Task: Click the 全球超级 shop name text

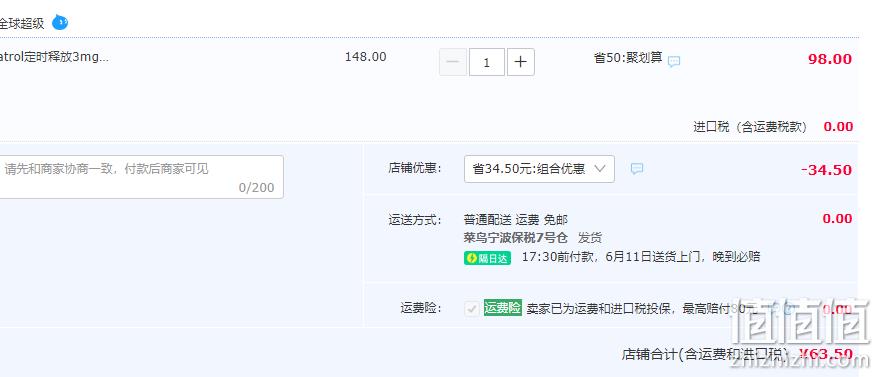Action: [x=22, y=24]
